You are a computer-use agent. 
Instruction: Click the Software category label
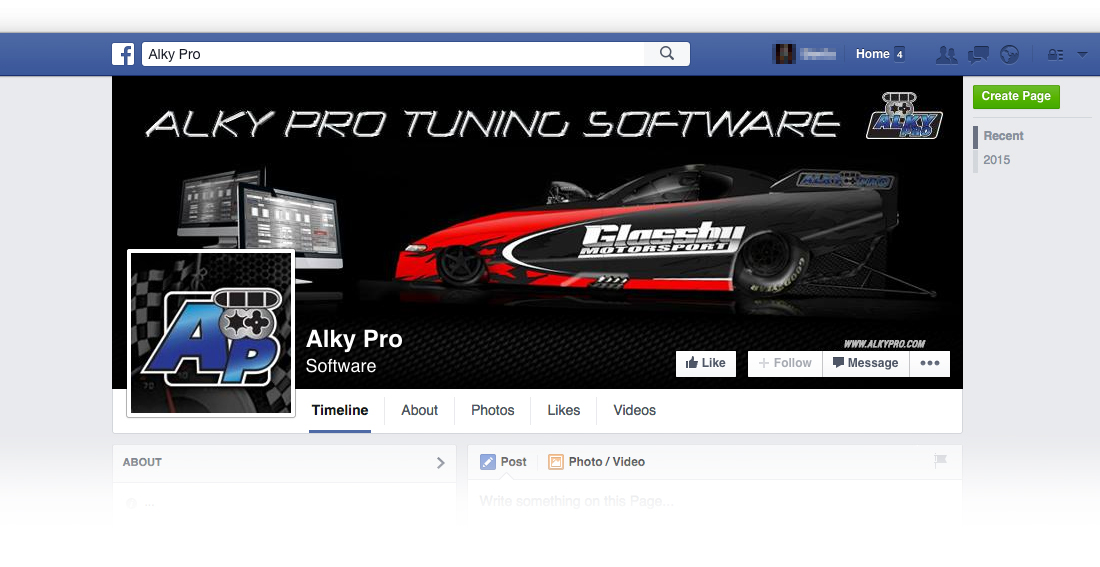341,366
